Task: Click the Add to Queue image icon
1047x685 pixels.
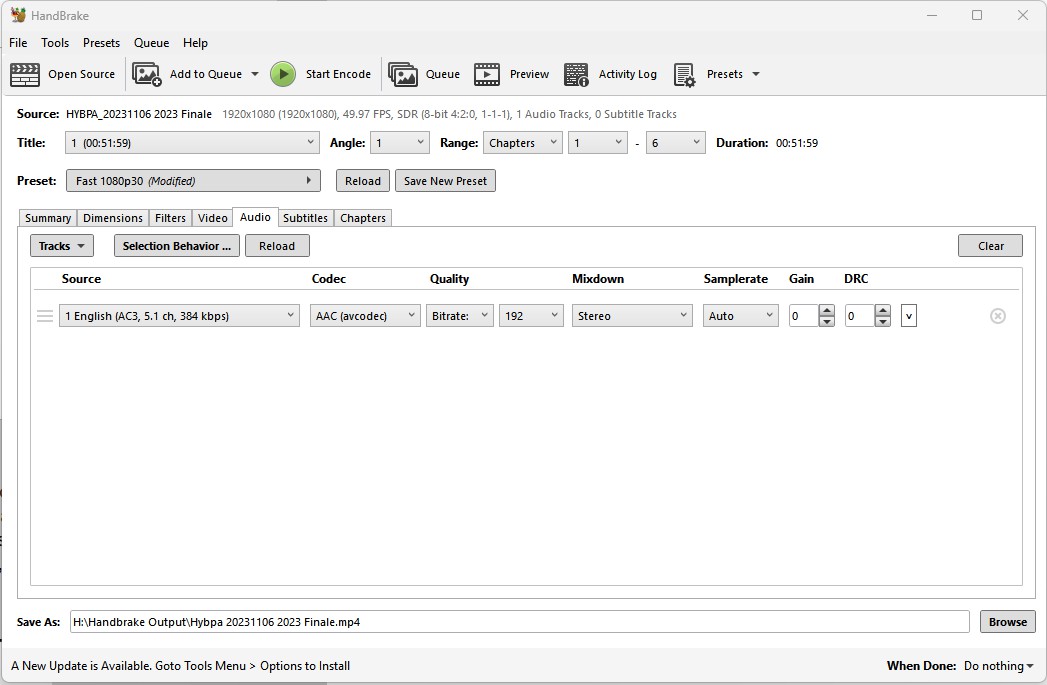Action: 146,74
